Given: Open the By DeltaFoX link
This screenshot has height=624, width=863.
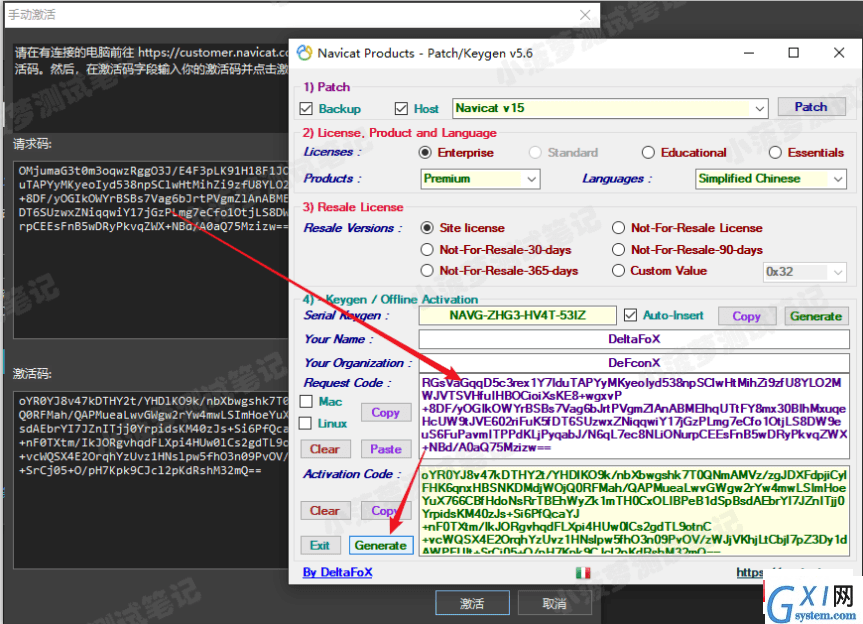Looking at the screenshot, I should [337, 573].
